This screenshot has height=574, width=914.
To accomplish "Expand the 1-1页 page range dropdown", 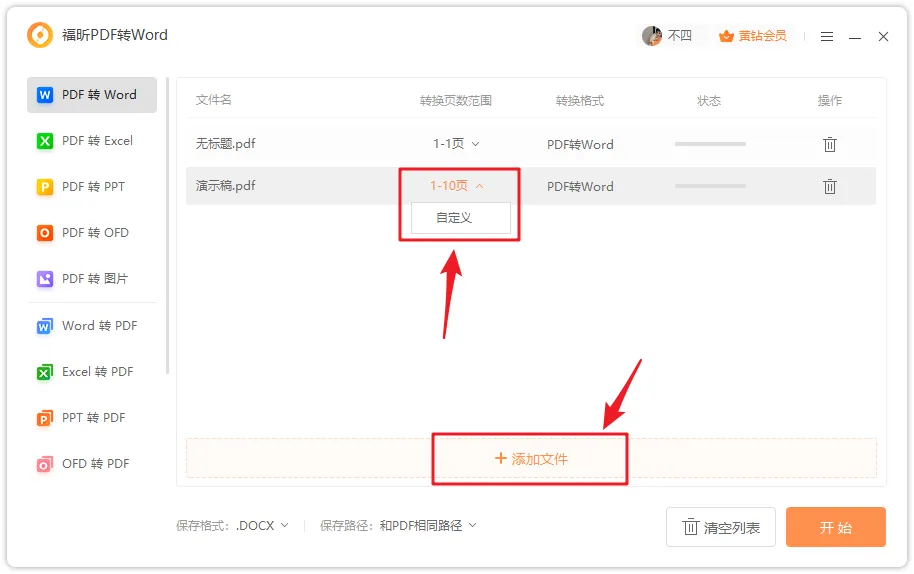I will tap(456, 144).
